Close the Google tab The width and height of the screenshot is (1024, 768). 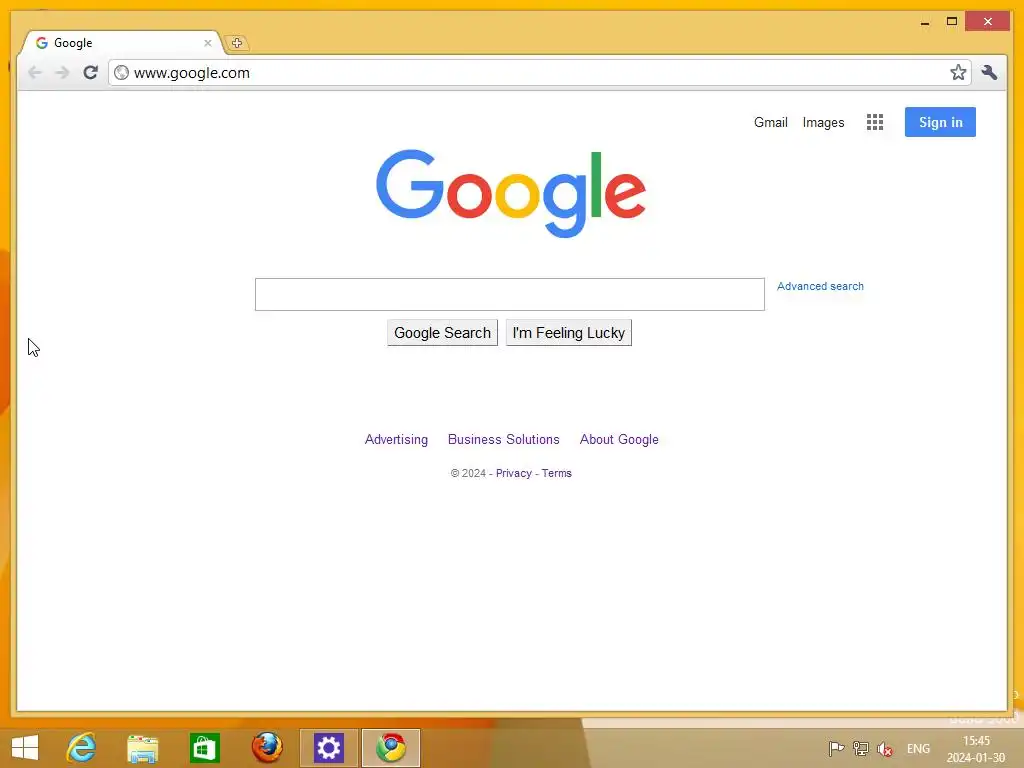208,43
